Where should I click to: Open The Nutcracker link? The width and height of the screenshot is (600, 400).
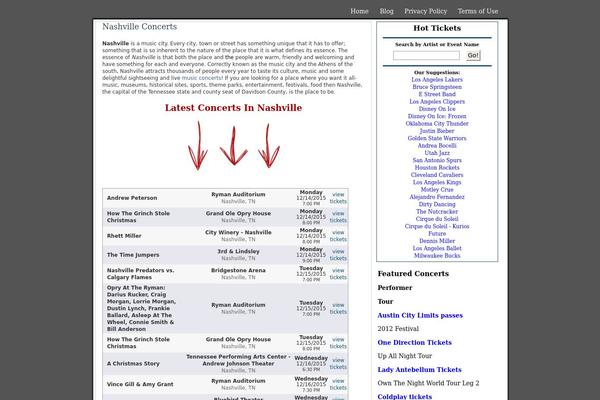coord(437,211)
